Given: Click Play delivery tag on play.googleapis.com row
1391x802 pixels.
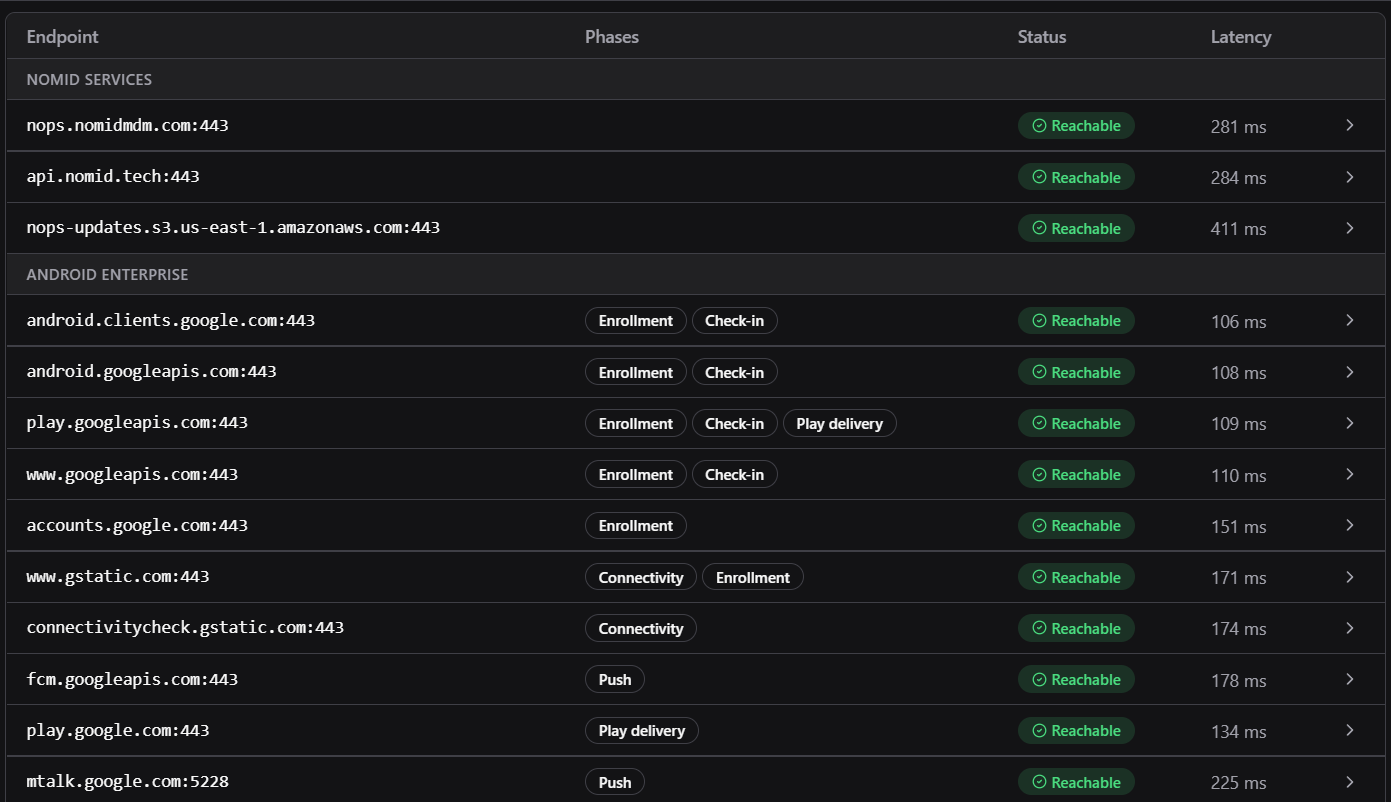Looking at the screenshot, I should click(840, 424).
